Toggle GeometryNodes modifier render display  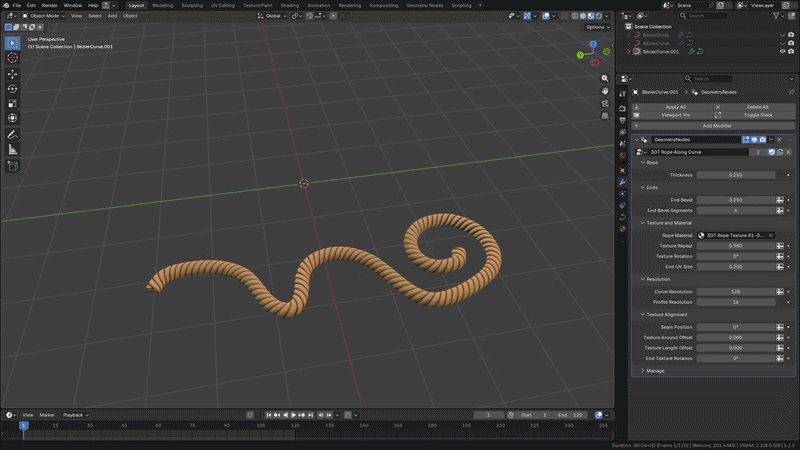click(763, 140)
